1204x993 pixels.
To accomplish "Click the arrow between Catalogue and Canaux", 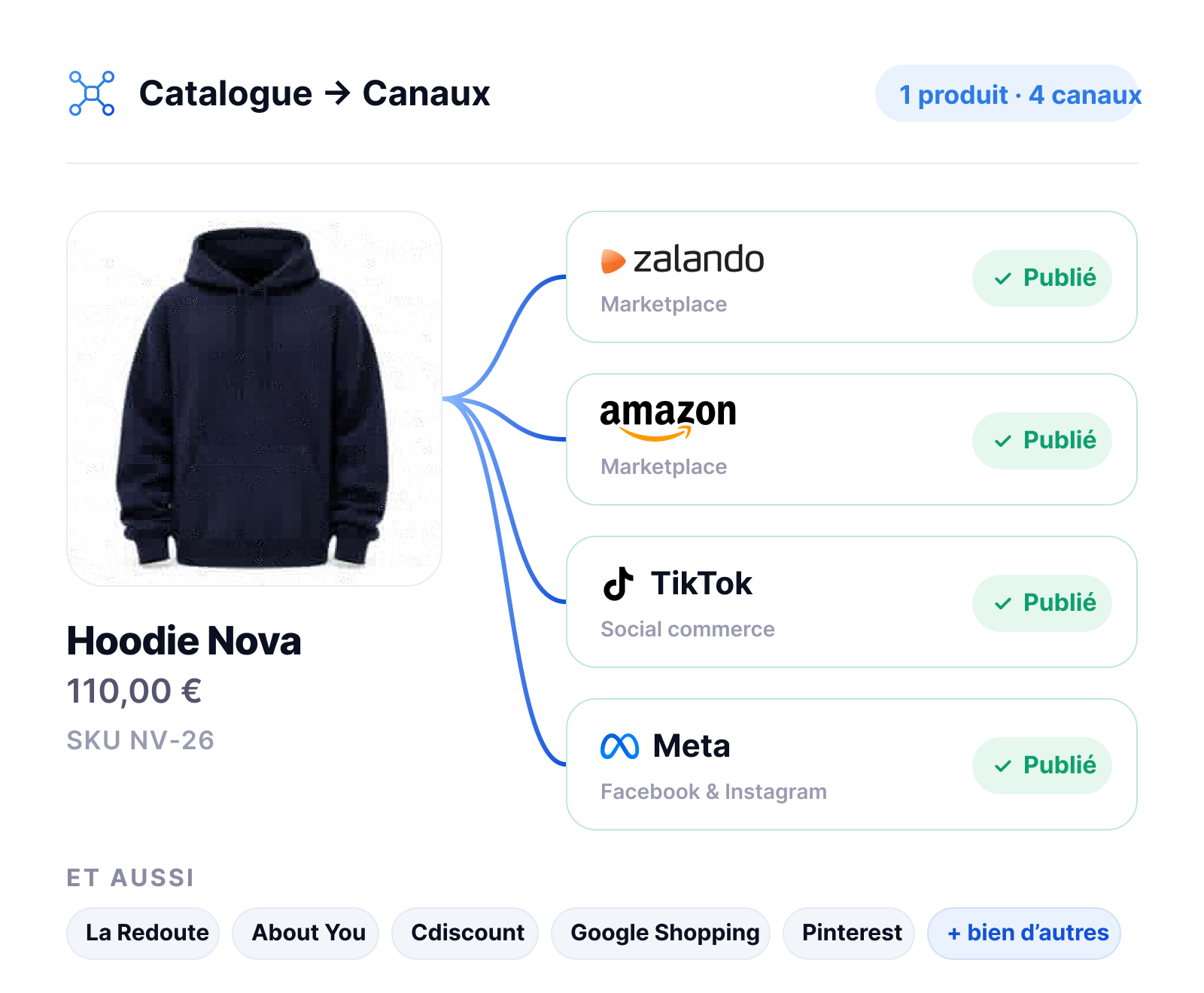I will pyautogui.click(x=338, y=93).
